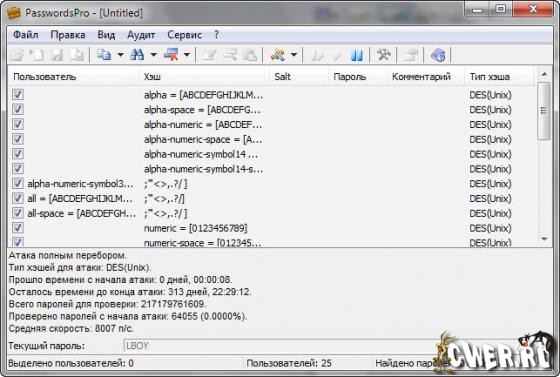Image resolution: width=560 pixels, height=377 pixels.
Task: Sort by the Пользователь column header
Action: (73, 76)
